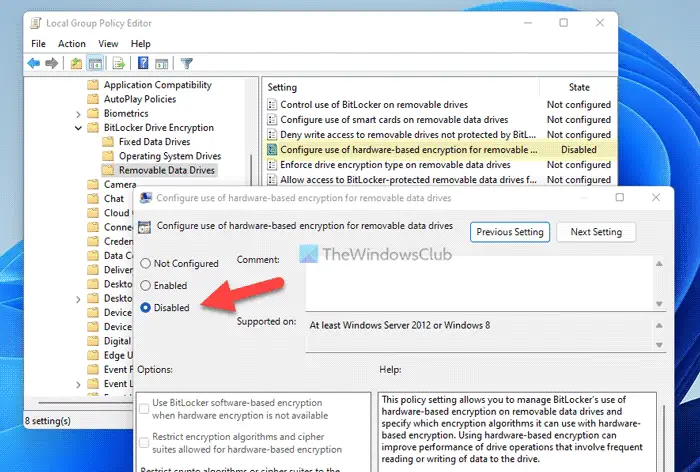This screenshot has height=472, width=700.
Task: Select the Disabled radio button
Action: (x=145, y=308)
